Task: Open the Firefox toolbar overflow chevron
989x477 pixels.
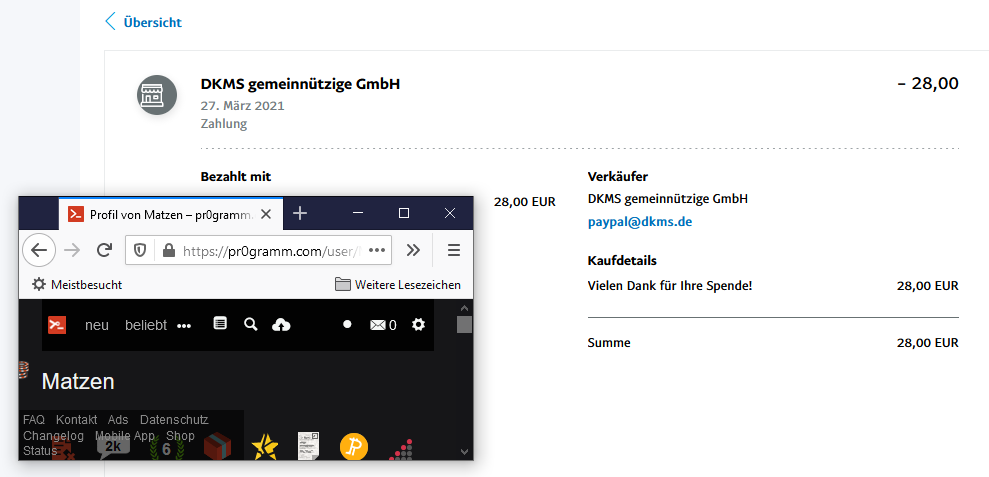Action: coord(413,250)
